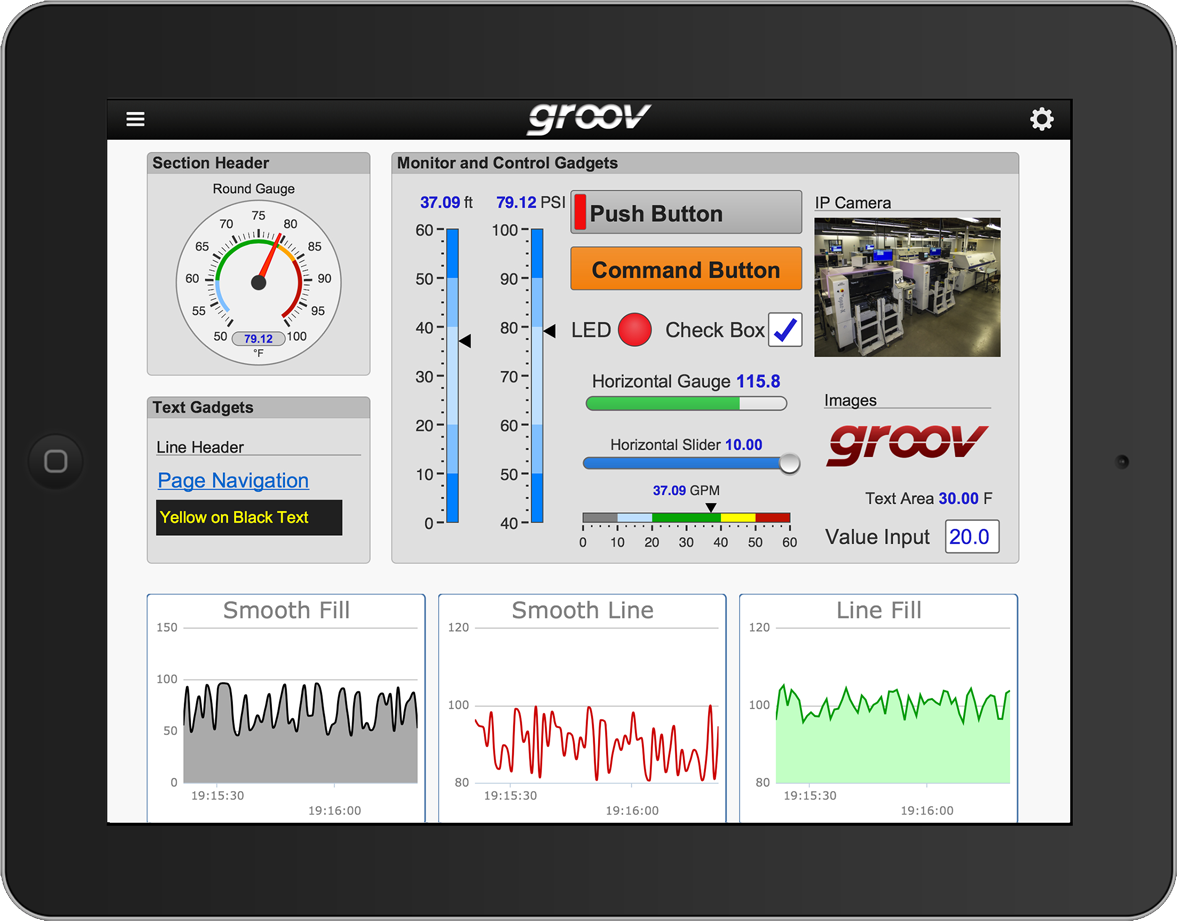
Task: Uncheck the Check Box control
Action: (x=785, y=330)
